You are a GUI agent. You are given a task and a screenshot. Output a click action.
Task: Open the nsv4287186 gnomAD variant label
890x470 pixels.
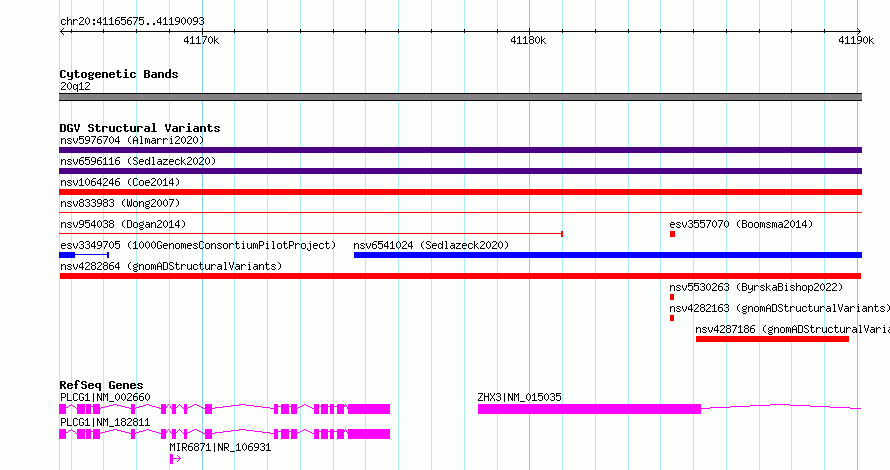[x=792, y=329]
